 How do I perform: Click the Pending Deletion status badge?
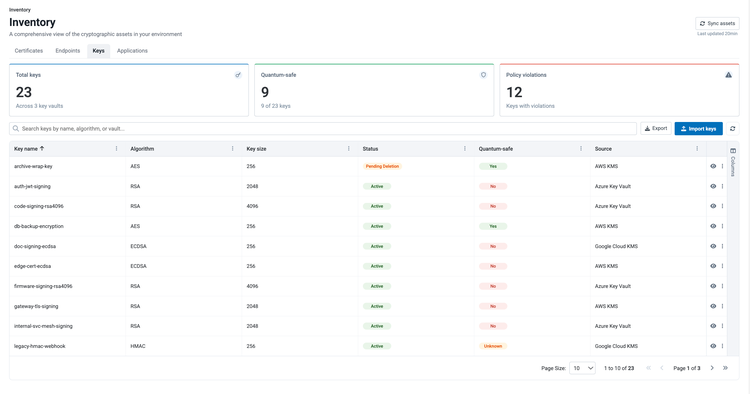(382, 166)
